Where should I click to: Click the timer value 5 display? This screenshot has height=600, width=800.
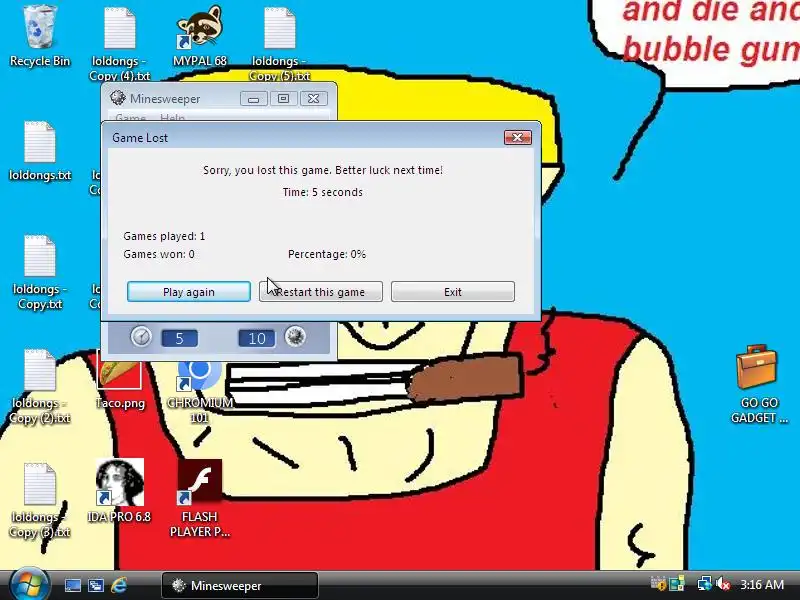[180, 338]
